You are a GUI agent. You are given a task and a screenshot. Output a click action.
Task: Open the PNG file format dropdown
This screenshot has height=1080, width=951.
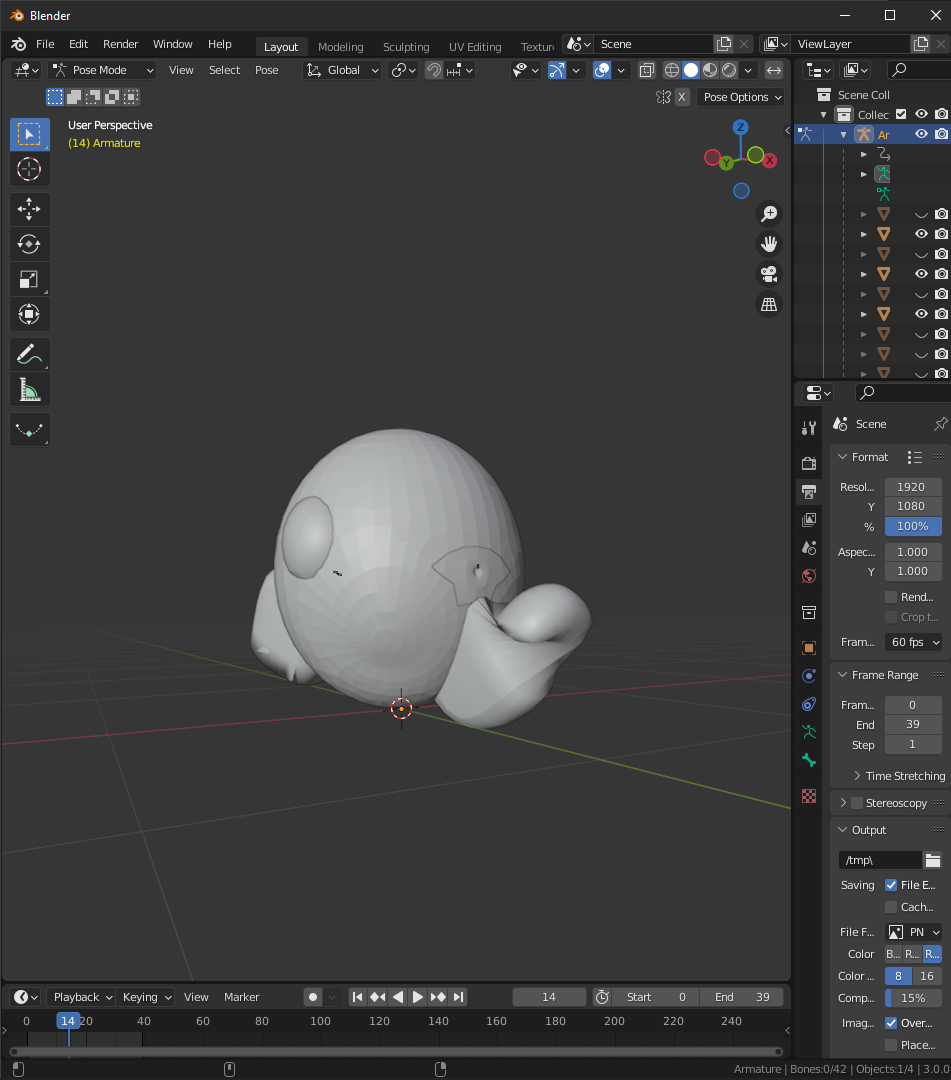pyautogui.click(x=913, y=932)
